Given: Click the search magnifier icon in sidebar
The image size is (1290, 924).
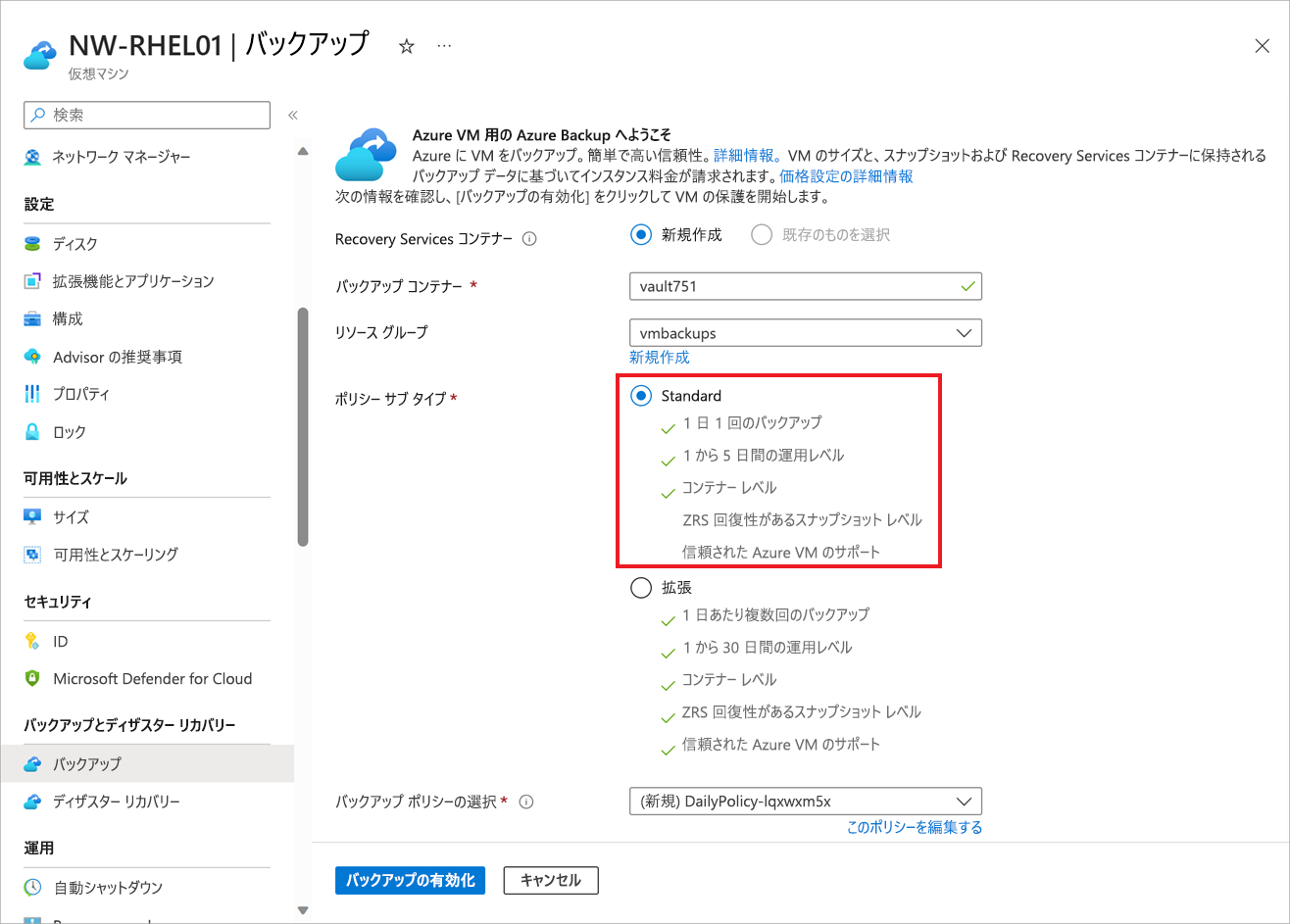Looking at the screenshot, I should point(38,115).
